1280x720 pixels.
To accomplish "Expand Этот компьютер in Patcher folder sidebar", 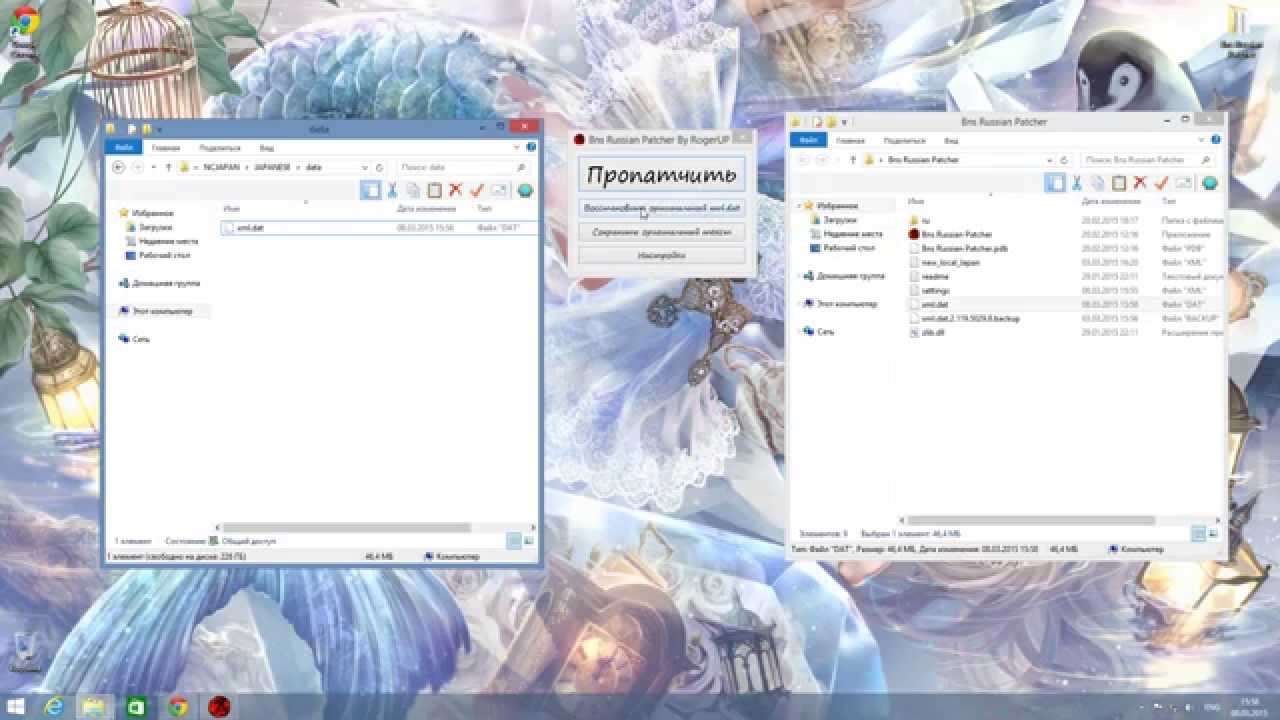I will pos(799,303).
